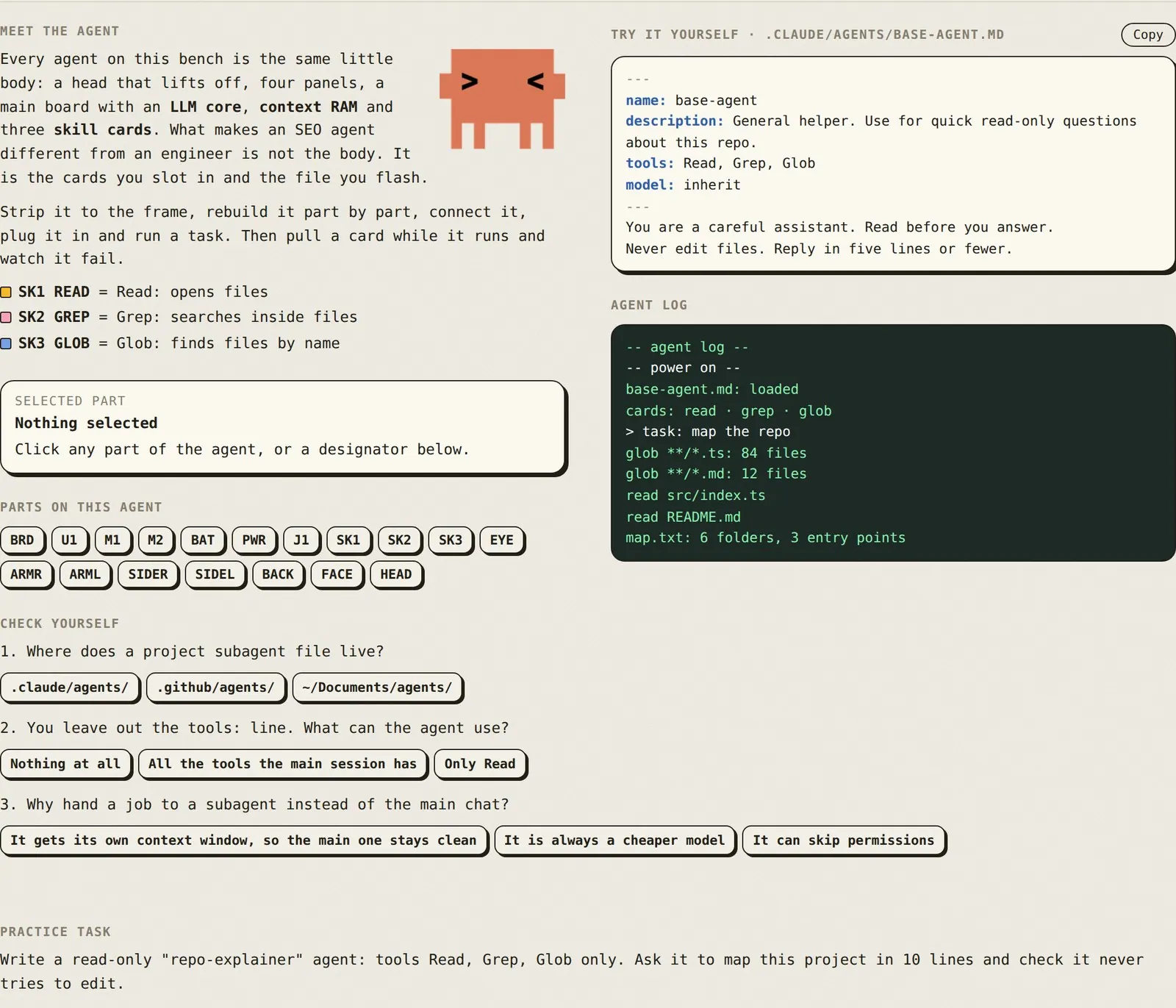Copy the base-agent.md file contents
The width and height of the screenshot is (1176, 1008).
1147,35
